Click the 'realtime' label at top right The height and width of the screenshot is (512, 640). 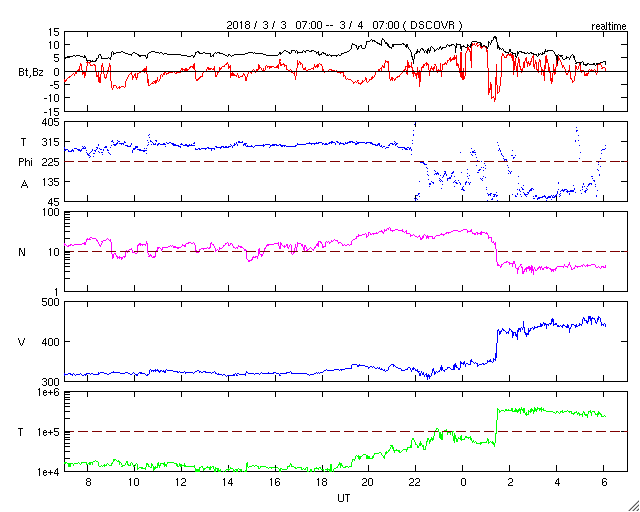[x=609, y=27]
